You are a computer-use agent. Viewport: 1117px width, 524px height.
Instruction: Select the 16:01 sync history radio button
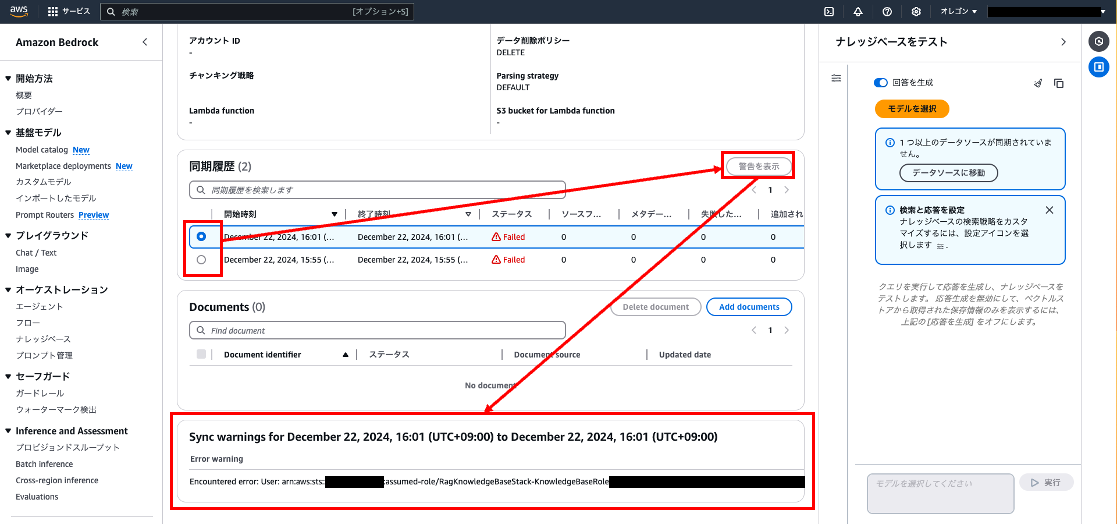(x=202, y=236)
